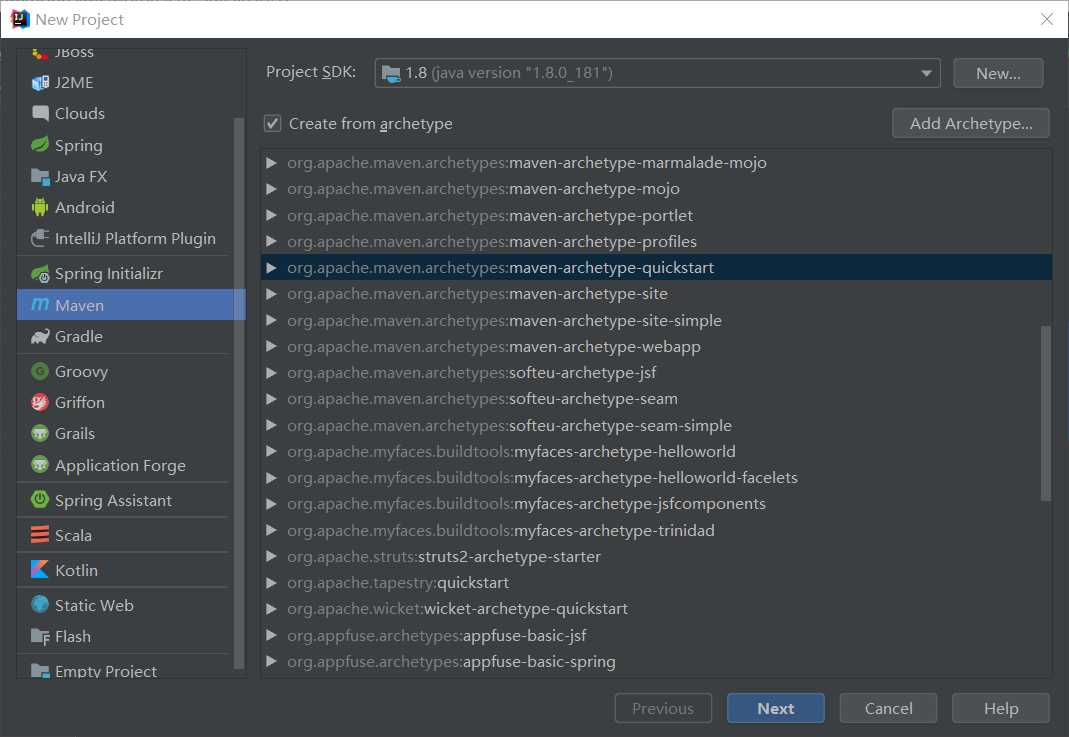Image resolution: width=1069 pixels, height=737 pixels.
Task: Click the Help button
Action: pos(1001,708)
